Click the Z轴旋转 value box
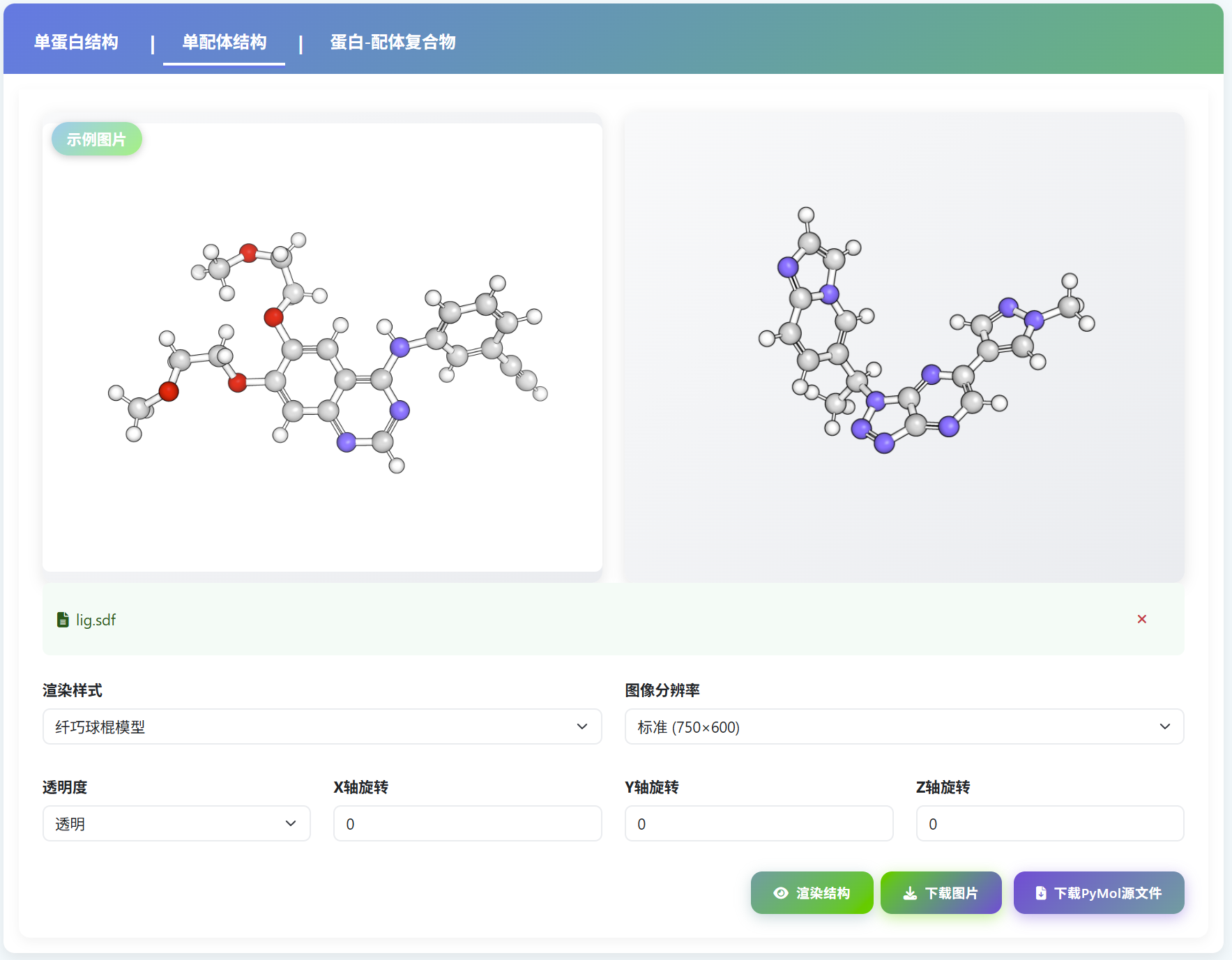This screenshot has height=960, width=1232. coord(1049,823)
